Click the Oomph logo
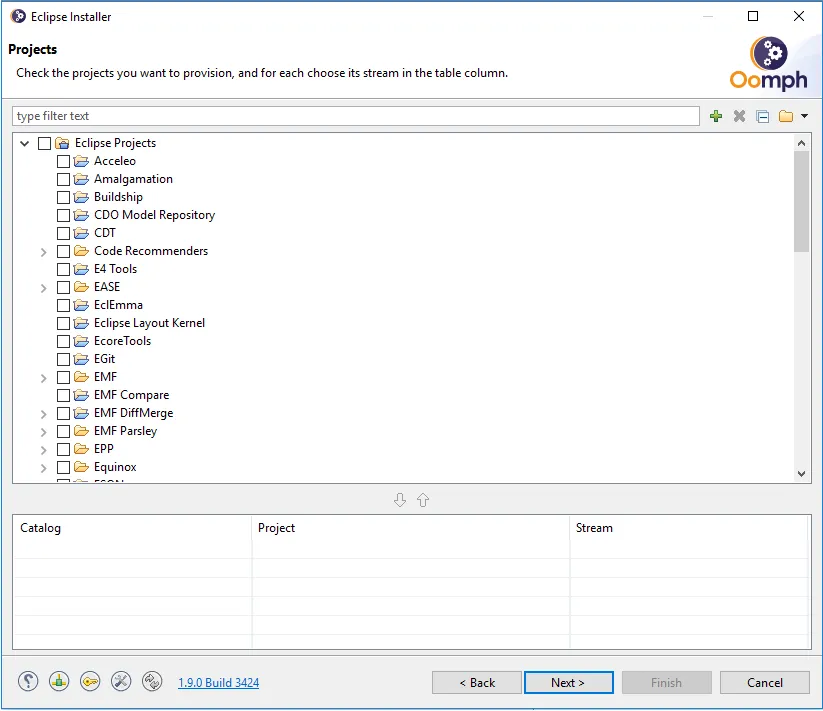The height and width of the screenshot is (711, 823). pos(768,63)
